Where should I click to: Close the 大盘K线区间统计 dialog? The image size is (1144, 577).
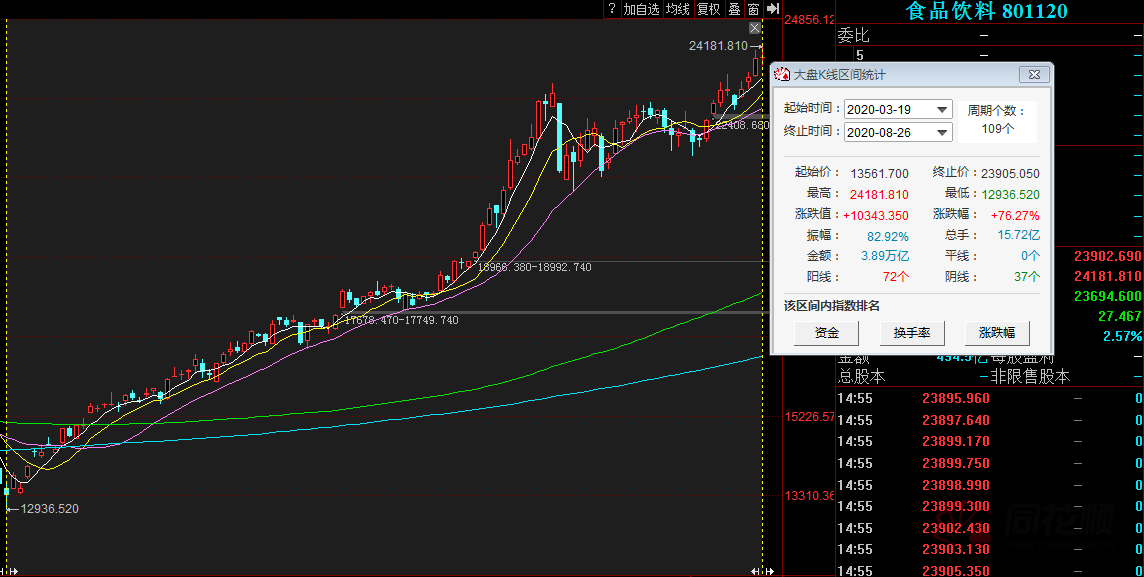tap(1034, 74)
